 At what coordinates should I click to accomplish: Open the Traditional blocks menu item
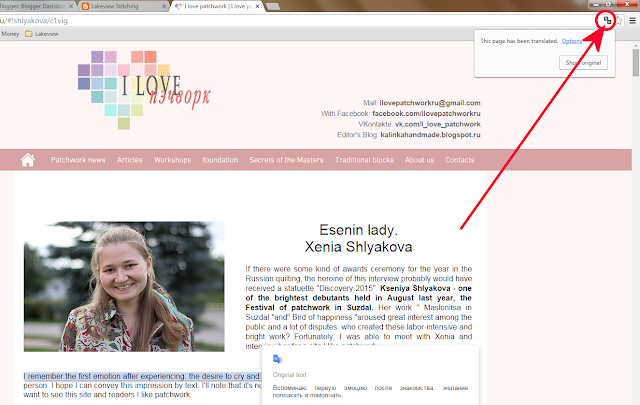click(x=364, y=160)
